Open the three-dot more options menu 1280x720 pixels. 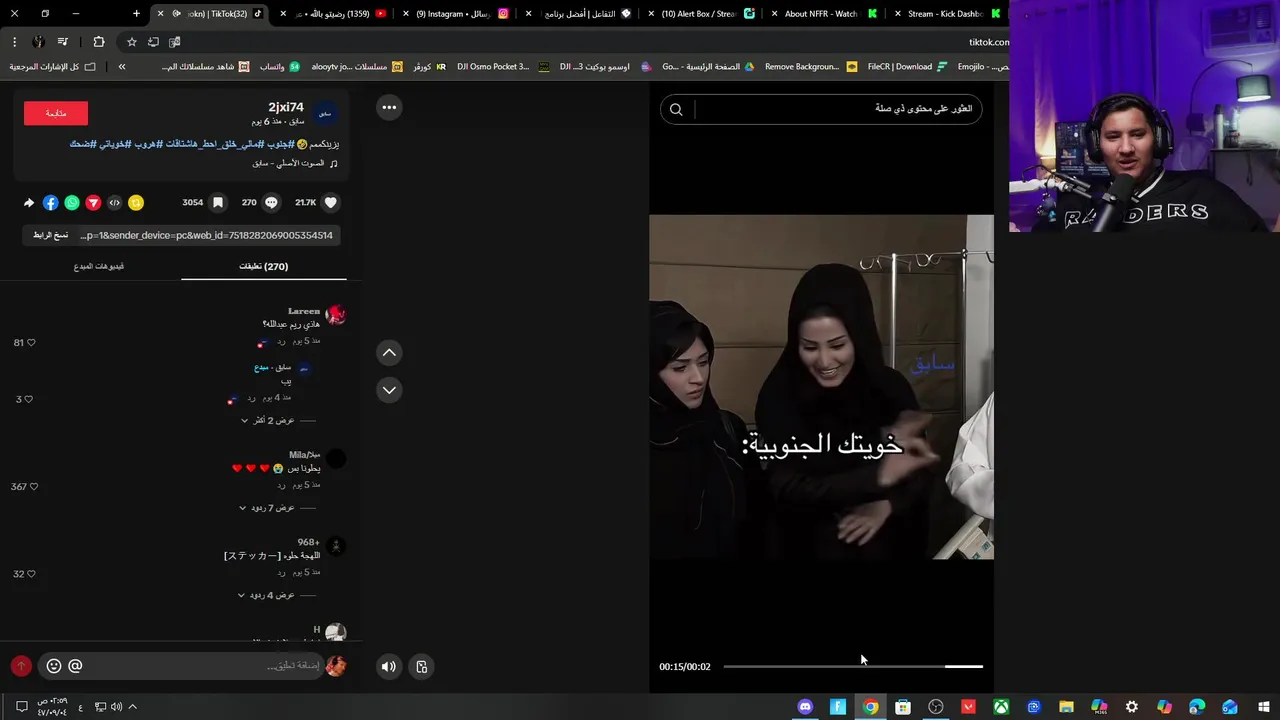click(389, 107)
